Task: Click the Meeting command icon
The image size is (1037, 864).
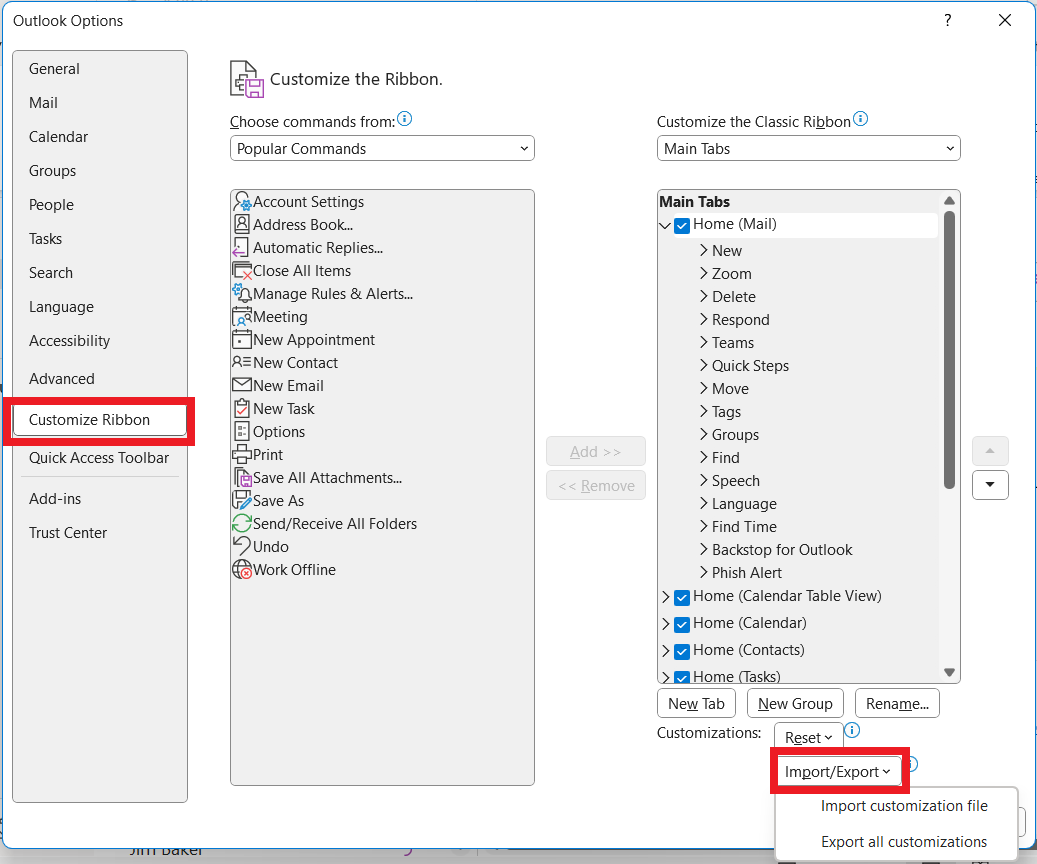Action: pos(242,316)
